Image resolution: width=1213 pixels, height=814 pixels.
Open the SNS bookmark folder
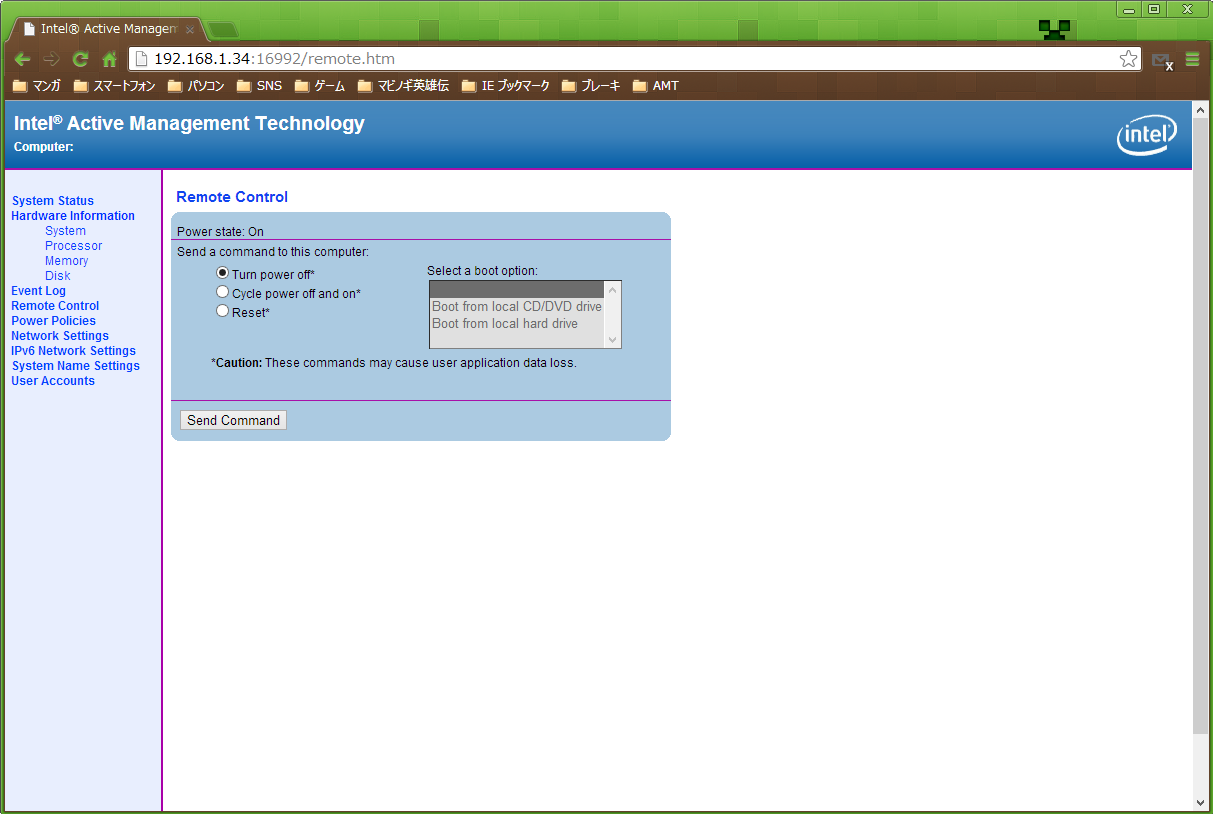click(x=260, y=86)
